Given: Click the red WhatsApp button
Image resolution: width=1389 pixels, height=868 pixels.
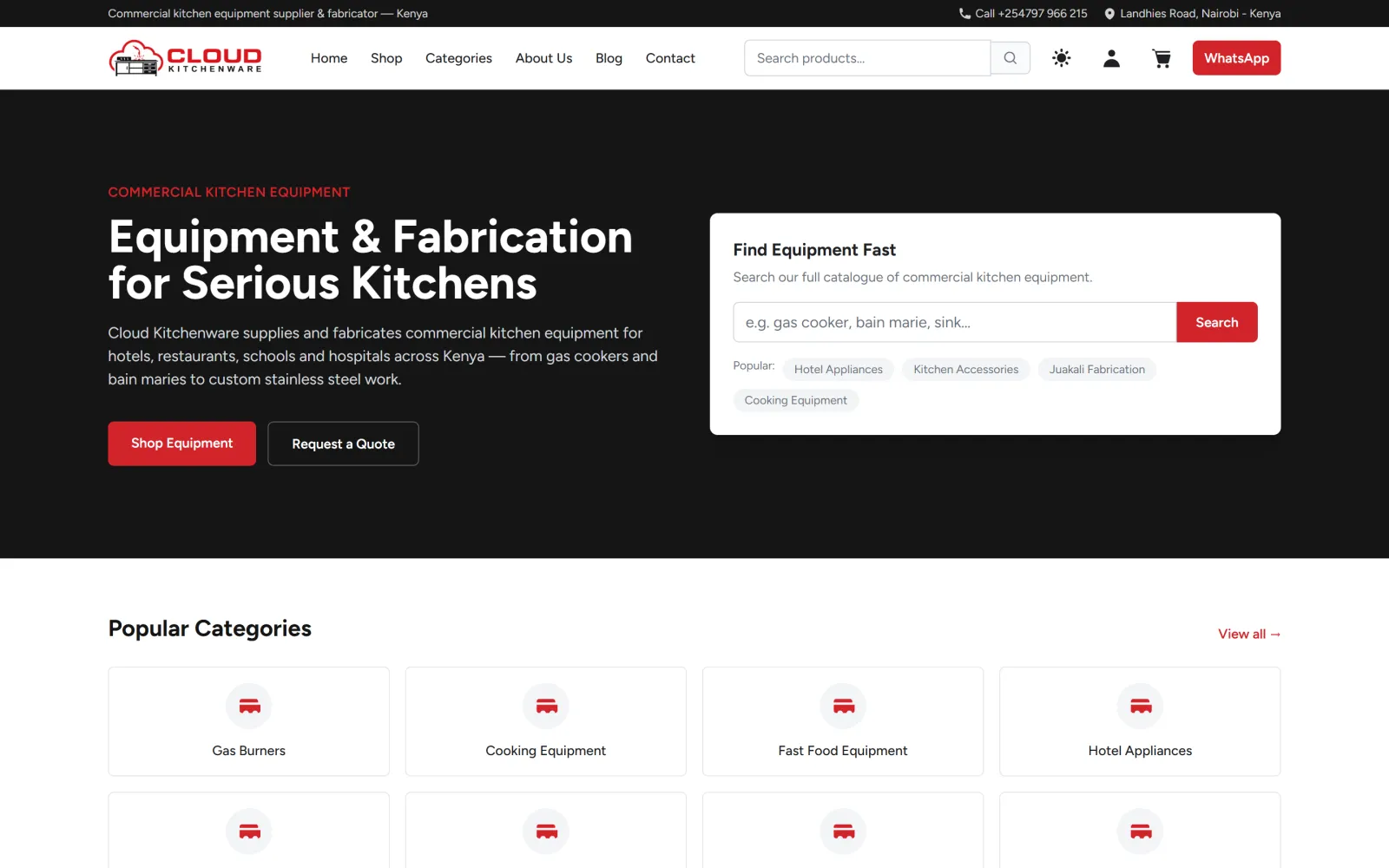Looking at the screenshot, I should click(x=1236, y=58).
